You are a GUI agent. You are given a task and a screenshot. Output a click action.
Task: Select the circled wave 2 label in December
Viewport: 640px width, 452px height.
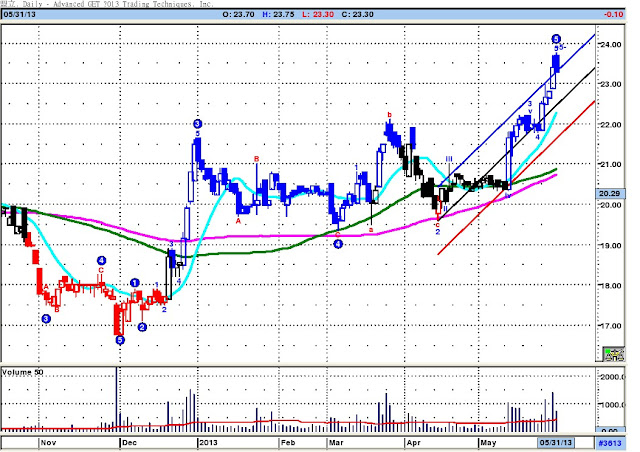coord(142,327)
